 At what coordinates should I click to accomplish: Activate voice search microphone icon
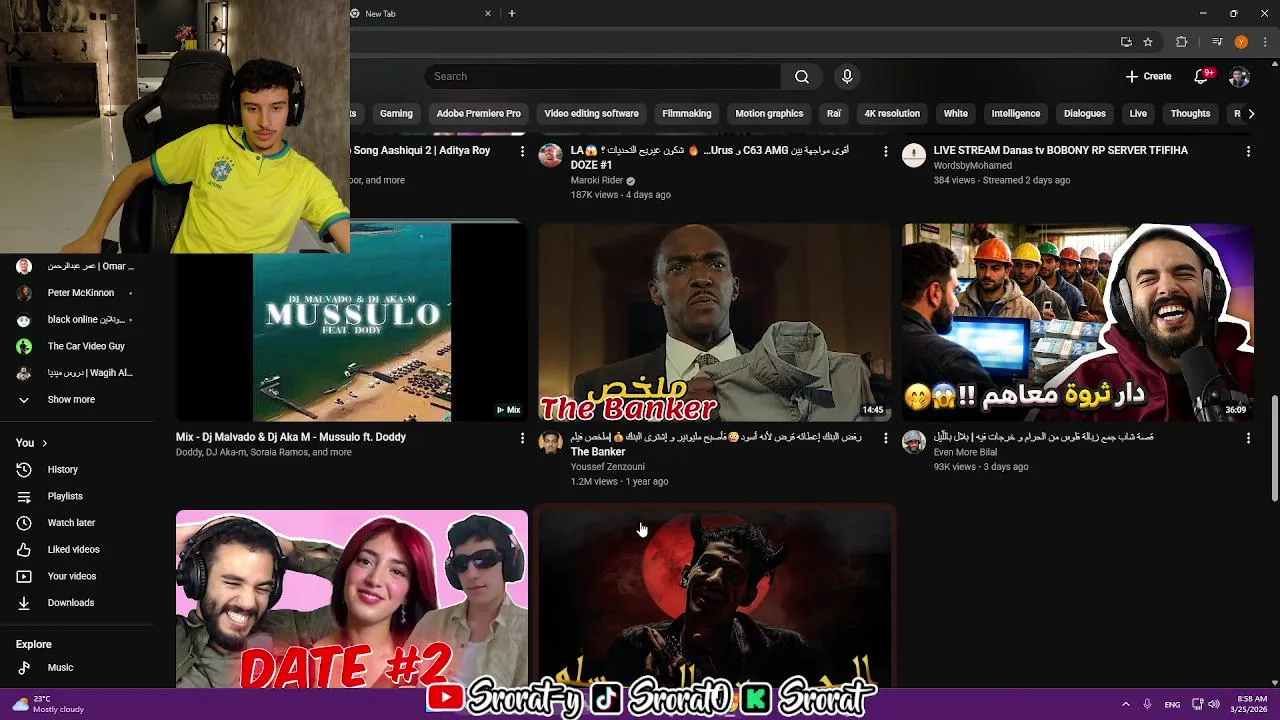click(847, 77)
